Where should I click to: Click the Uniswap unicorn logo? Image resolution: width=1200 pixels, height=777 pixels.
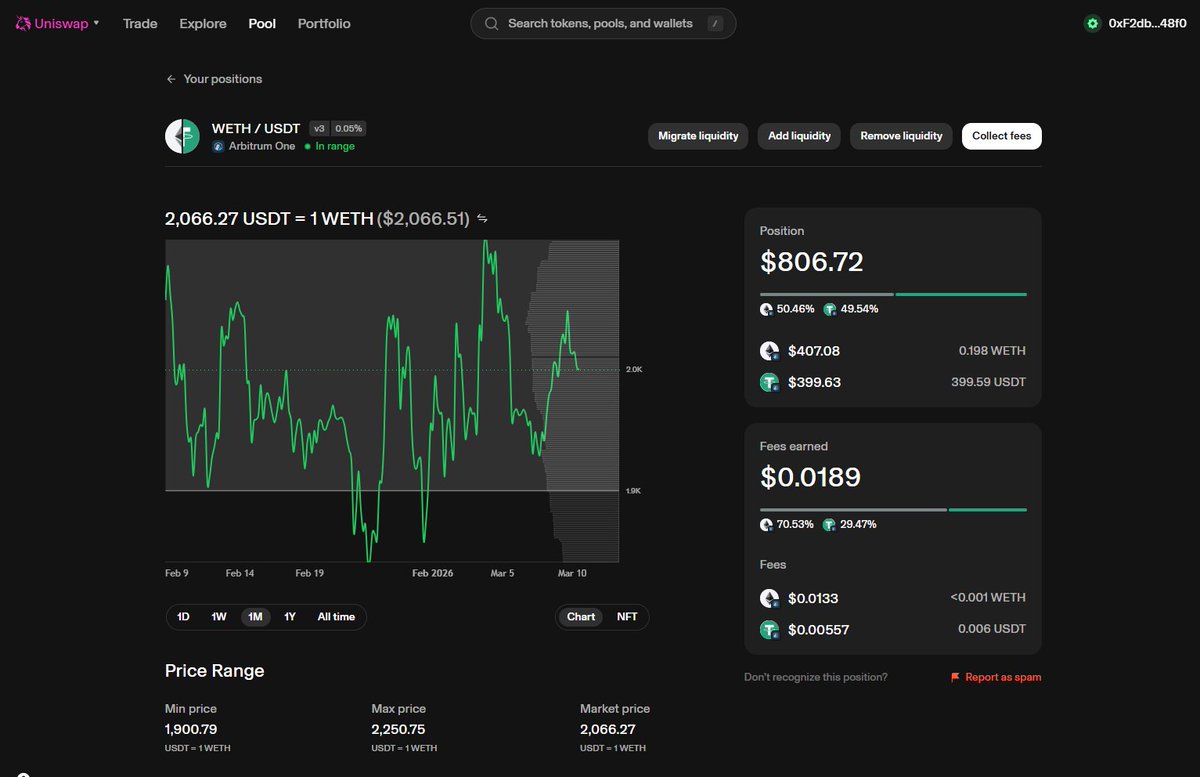tap(22, 23)
